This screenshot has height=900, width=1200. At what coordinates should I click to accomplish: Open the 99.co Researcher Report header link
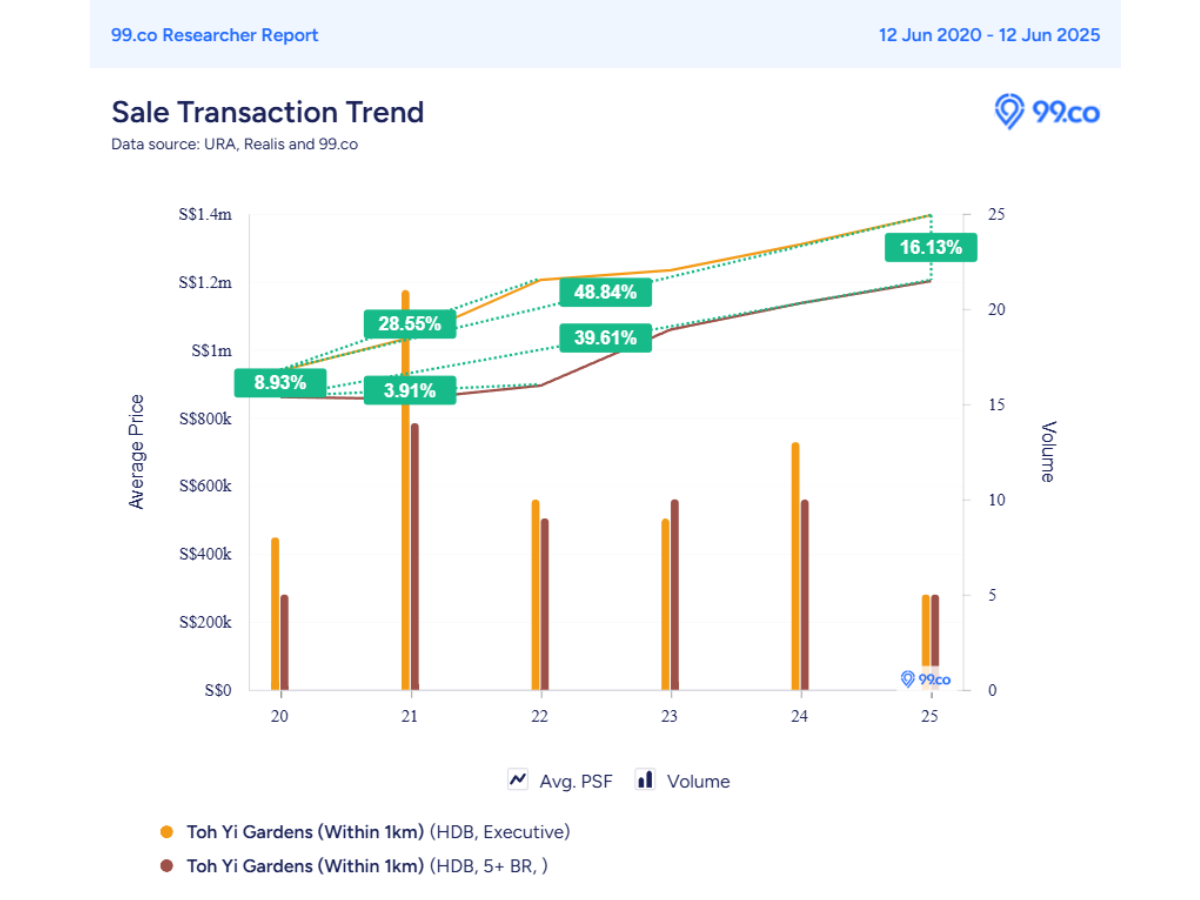pyautogui.click(x=215, y=35)
